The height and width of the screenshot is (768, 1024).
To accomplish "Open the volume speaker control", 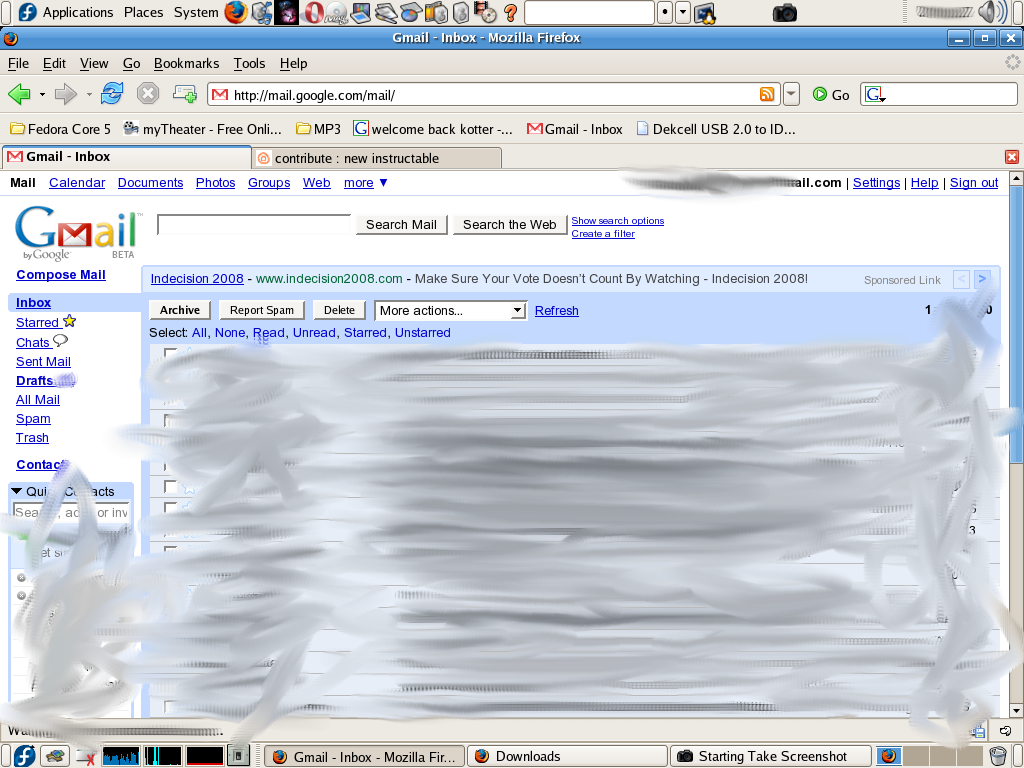I will pyautogui.click(x=992, y=12).
